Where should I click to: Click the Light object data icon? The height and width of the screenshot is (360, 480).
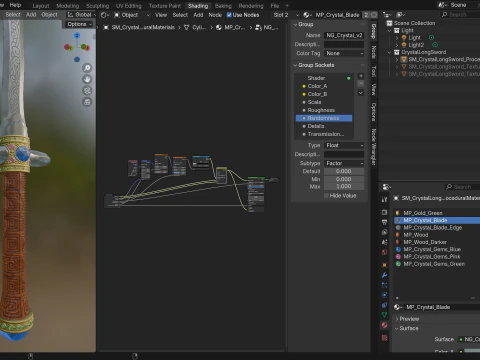[x=431, y=37]
